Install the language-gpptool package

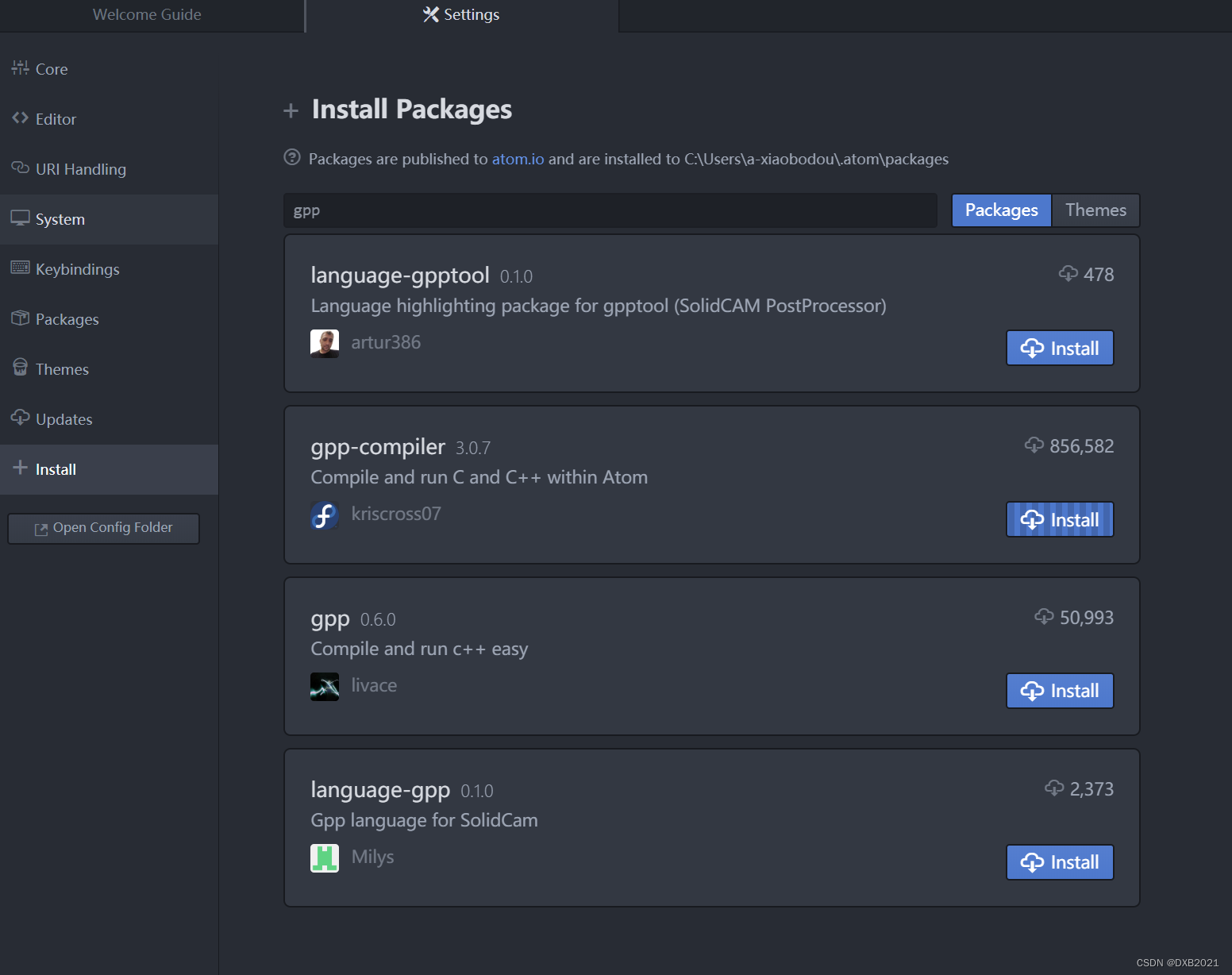pyautogui.click(x=1060, y=348)
